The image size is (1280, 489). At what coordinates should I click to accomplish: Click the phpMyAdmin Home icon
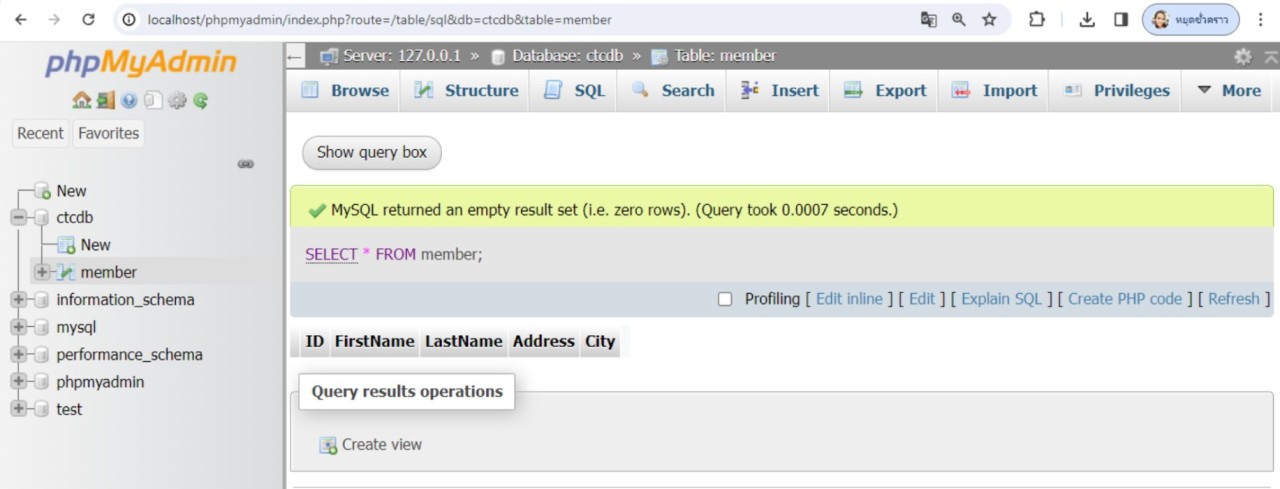(81, 100)
